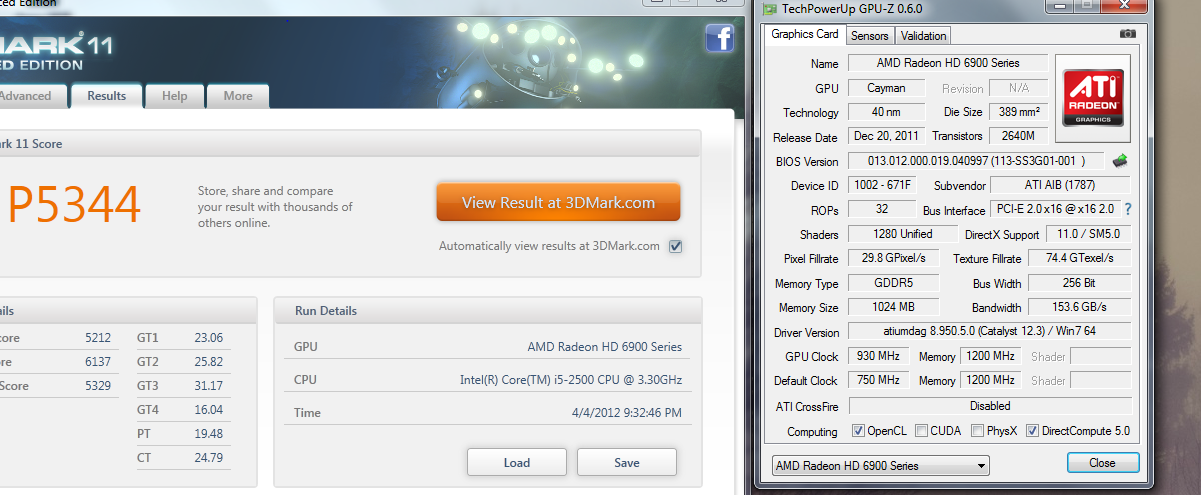
Task: Click the Bus Interface question mark icon
Action: [x=1128, y=210]
